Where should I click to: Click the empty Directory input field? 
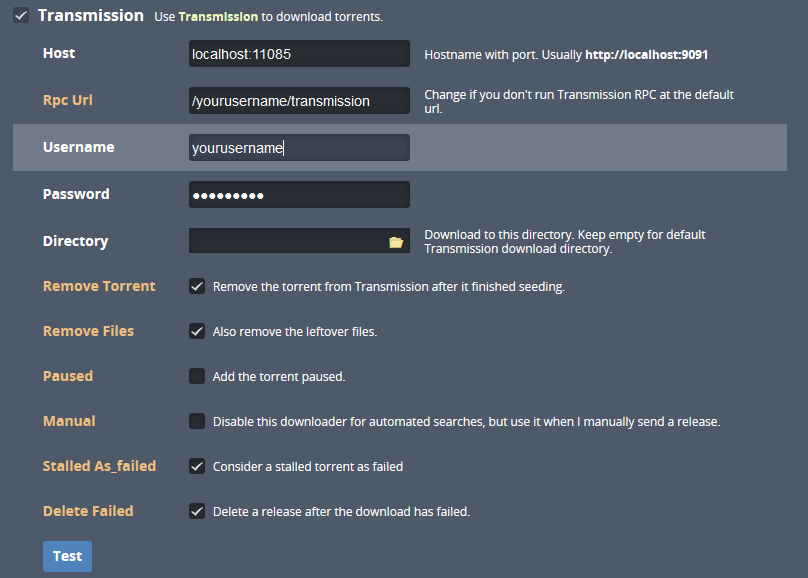[x=289, y=241]
